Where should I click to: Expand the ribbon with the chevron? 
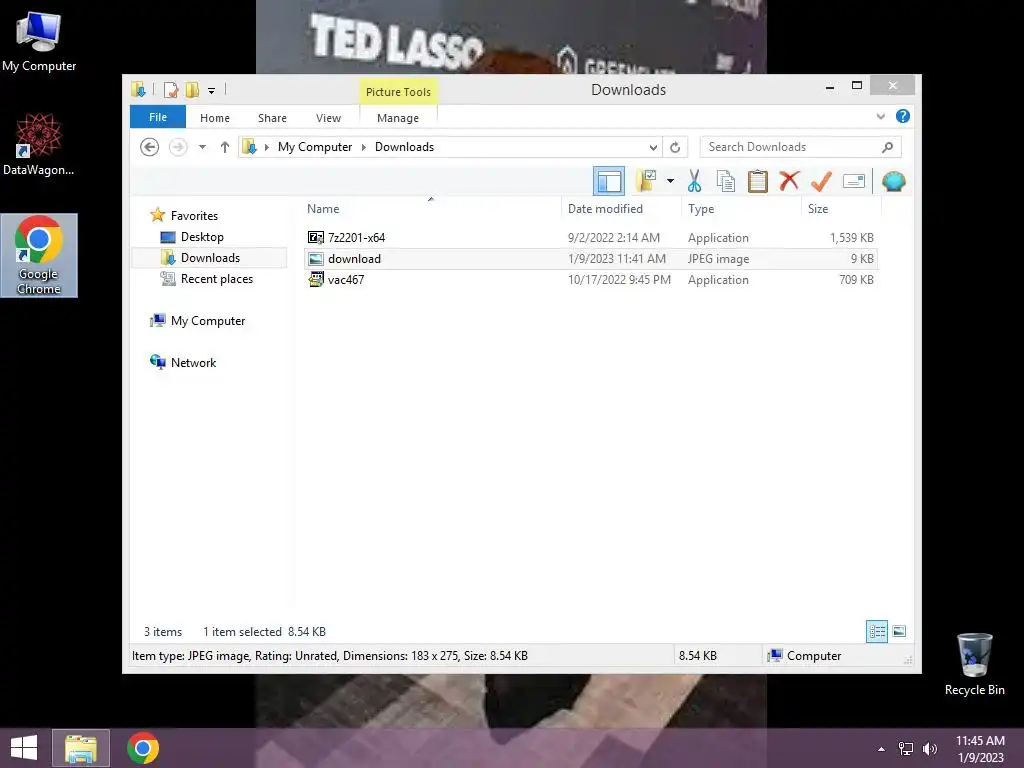880,116
